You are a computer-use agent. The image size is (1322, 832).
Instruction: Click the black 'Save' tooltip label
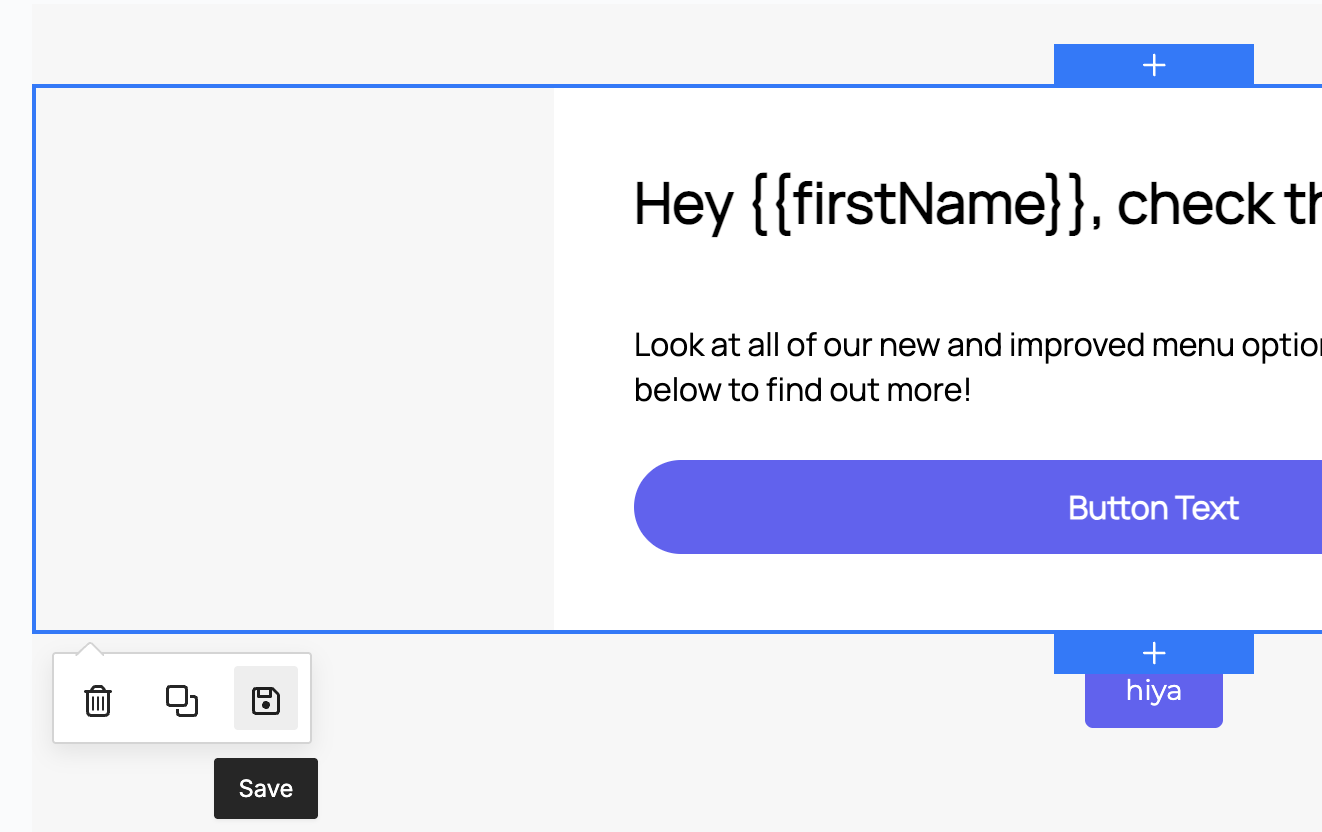(266, 788)
